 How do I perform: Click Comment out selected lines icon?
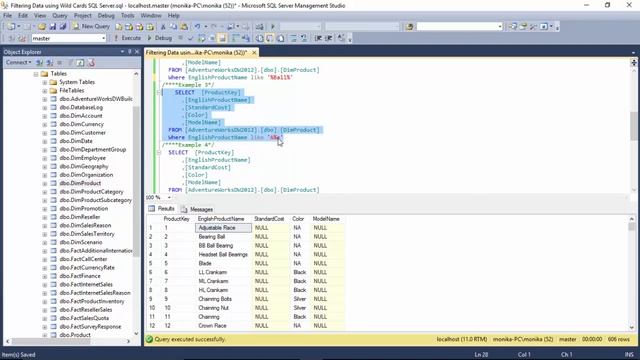pos(293,38)
